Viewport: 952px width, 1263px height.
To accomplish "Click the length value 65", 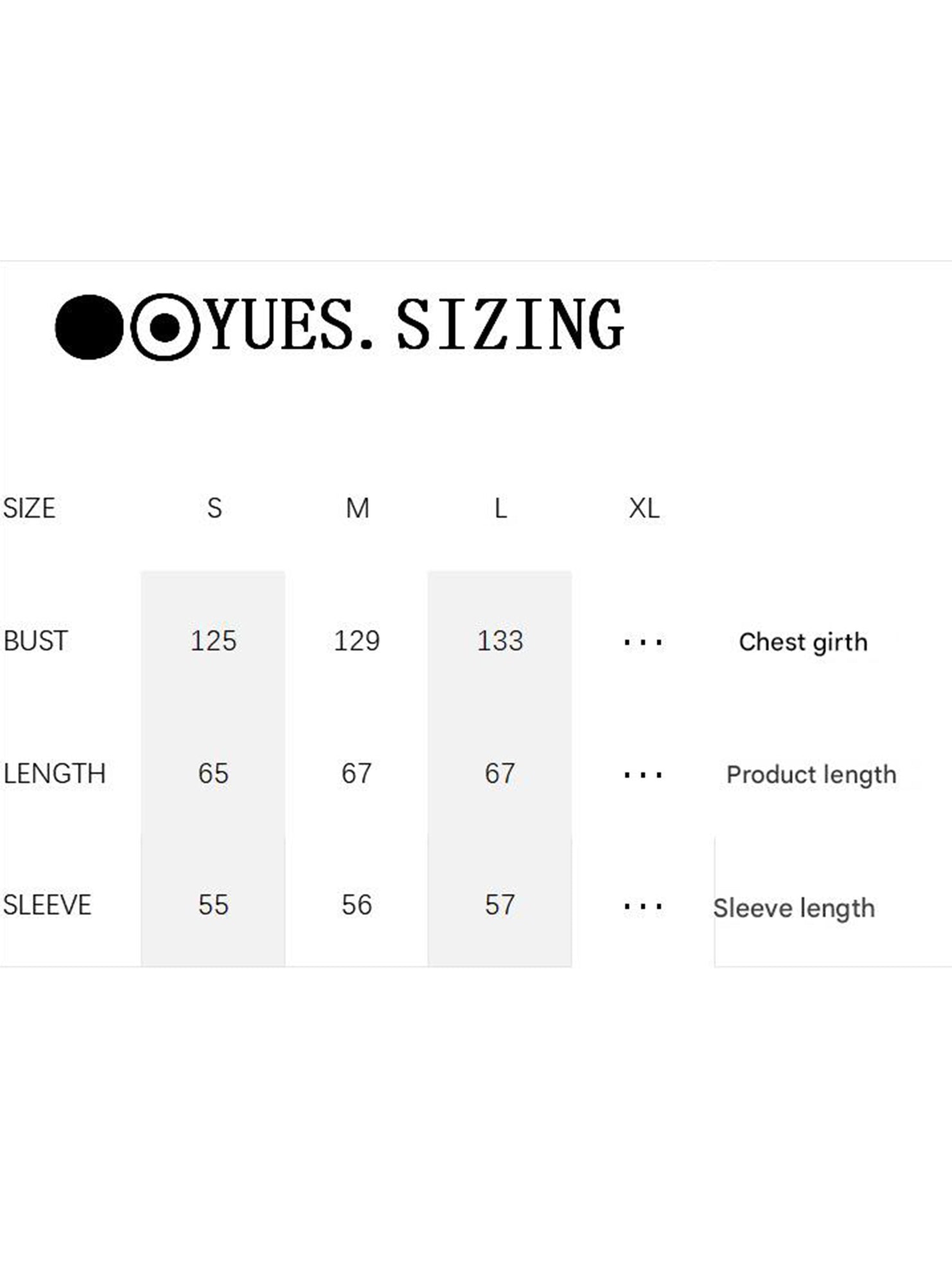I will point(213,773).
